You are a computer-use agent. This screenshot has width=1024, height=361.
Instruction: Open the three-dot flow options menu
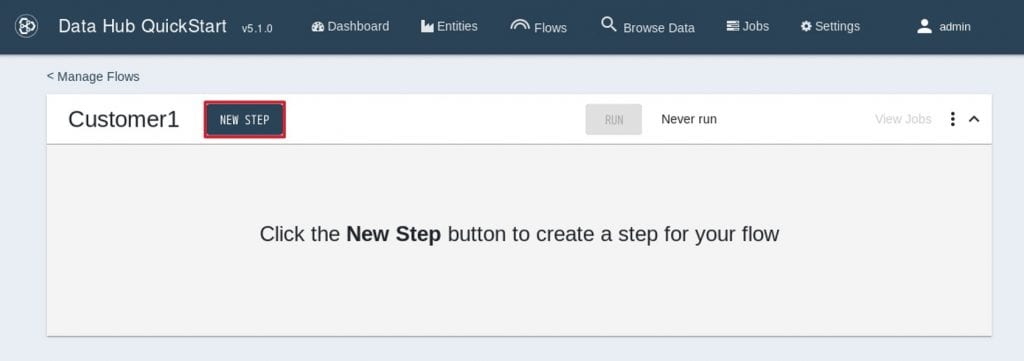[953, 119]
